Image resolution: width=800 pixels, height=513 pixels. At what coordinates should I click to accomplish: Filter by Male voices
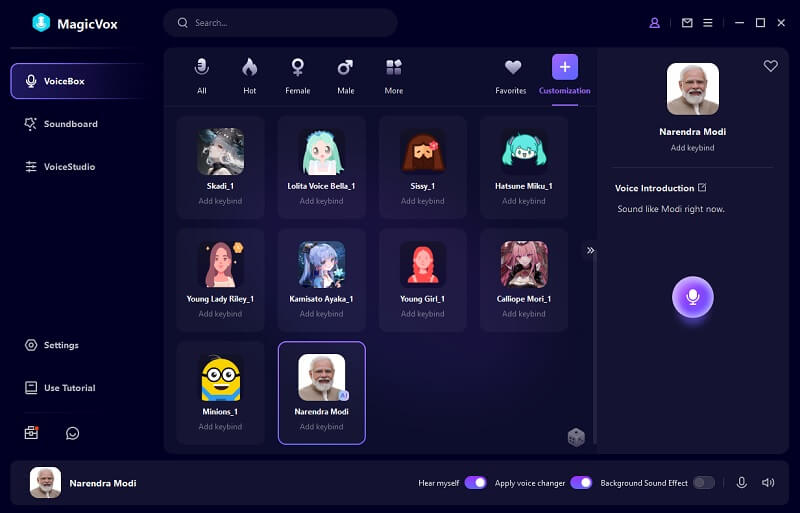pyautogui.click(x=345, y=76)
